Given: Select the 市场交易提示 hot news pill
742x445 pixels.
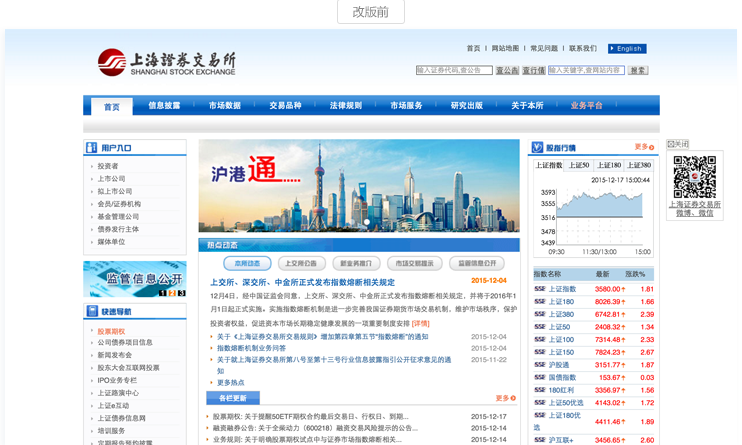Looking at the screenshot, I should tap(415, 263).
